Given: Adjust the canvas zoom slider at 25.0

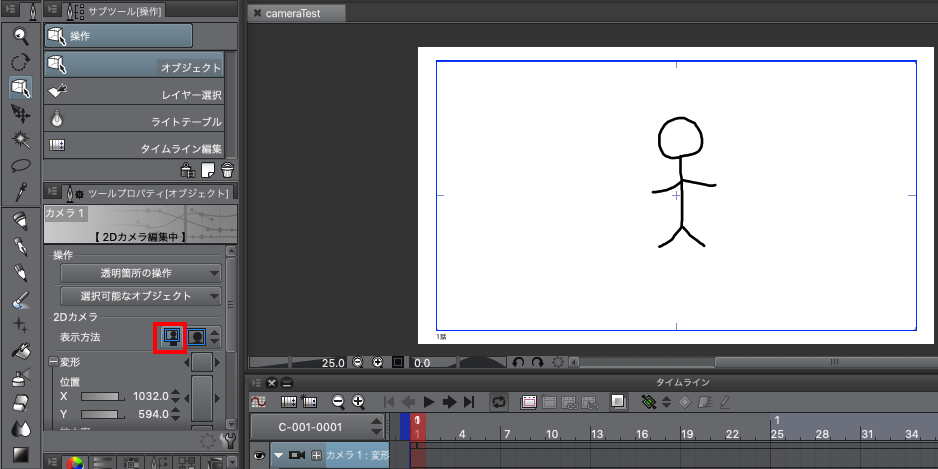Looking at the screenshot, I should (298, 363).
